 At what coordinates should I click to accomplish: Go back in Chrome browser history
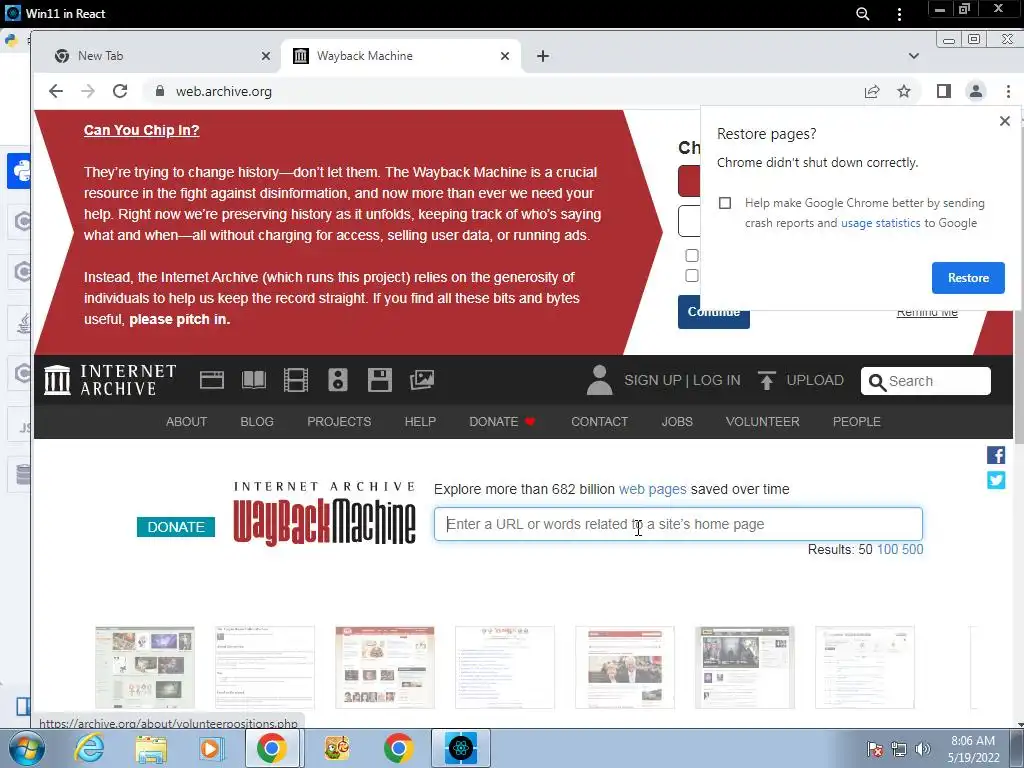[56, 91]
